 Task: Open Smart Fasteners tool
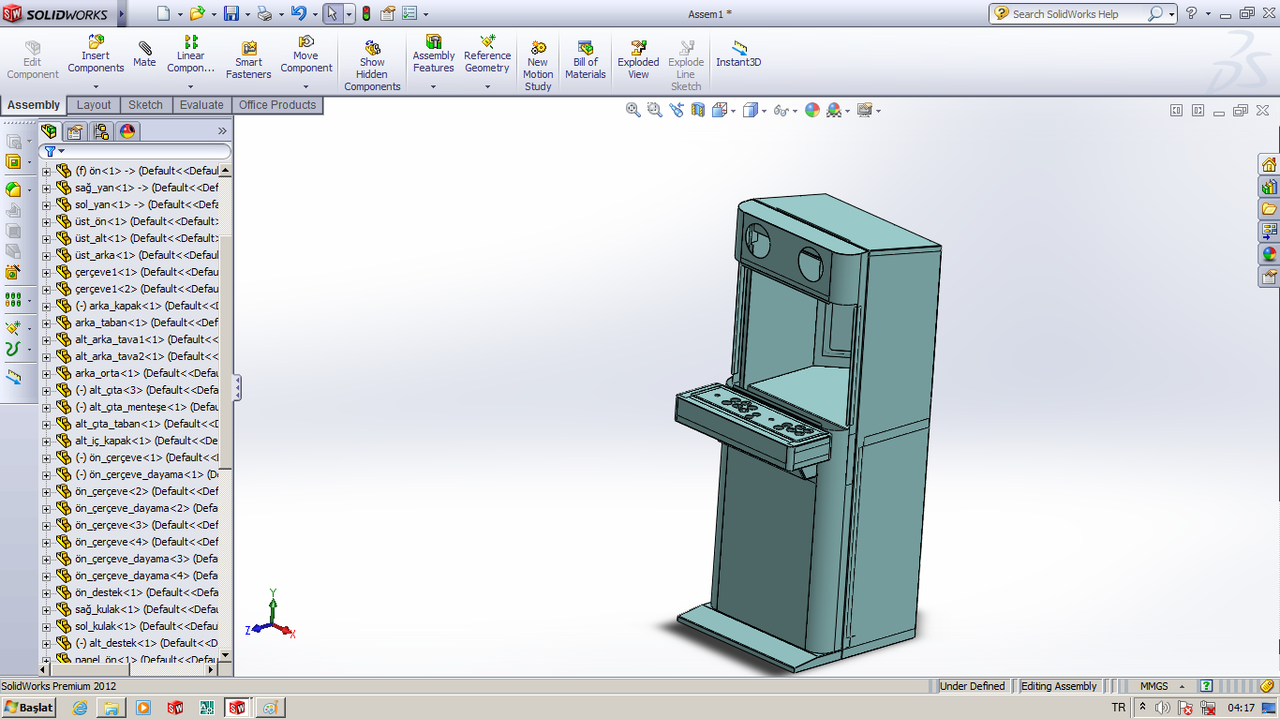[x=248, y=60]
